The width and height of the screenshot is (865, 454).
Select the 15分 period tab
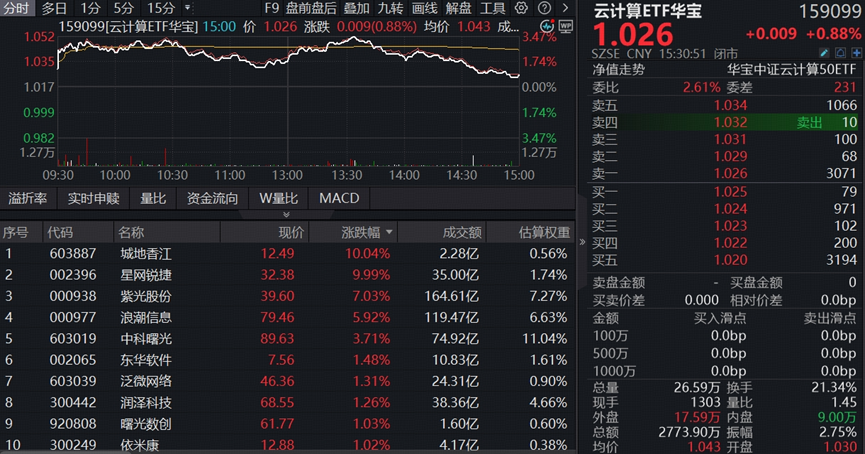pyautogui.click(x=161, y=8)
